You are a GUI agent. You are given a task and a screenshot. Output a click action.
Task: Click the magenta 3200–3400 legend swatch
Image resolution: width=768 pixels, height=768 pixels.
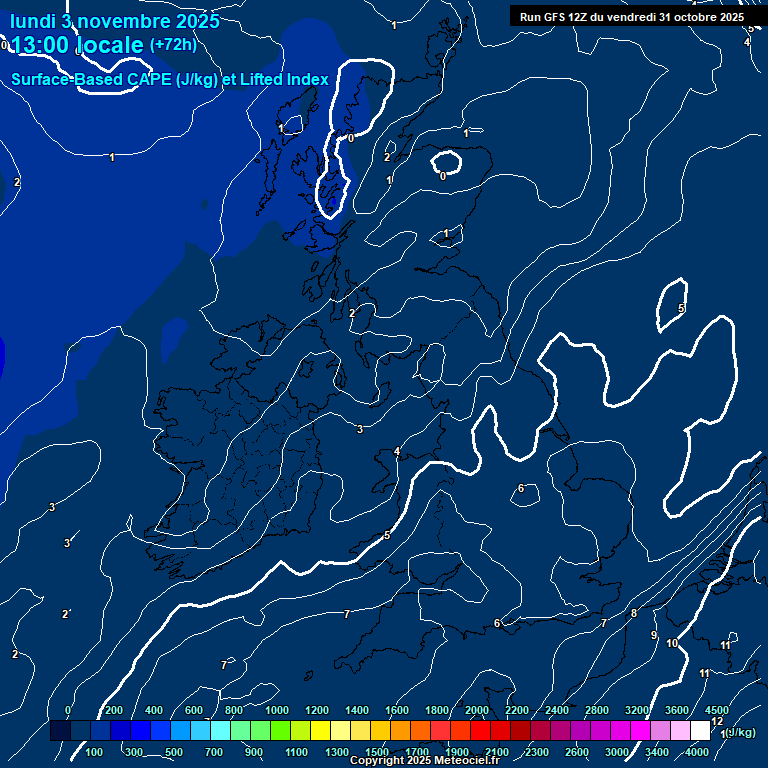click(x=641, y=730)
